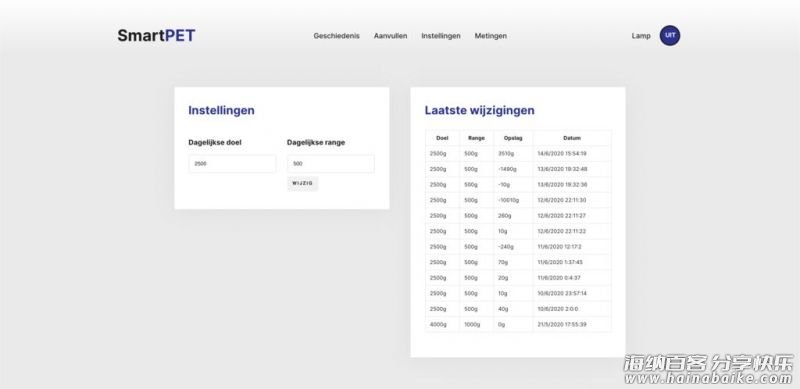Go to the Aanvullen page
This screenshot has width=800, height=389.
tap(390, 36)
